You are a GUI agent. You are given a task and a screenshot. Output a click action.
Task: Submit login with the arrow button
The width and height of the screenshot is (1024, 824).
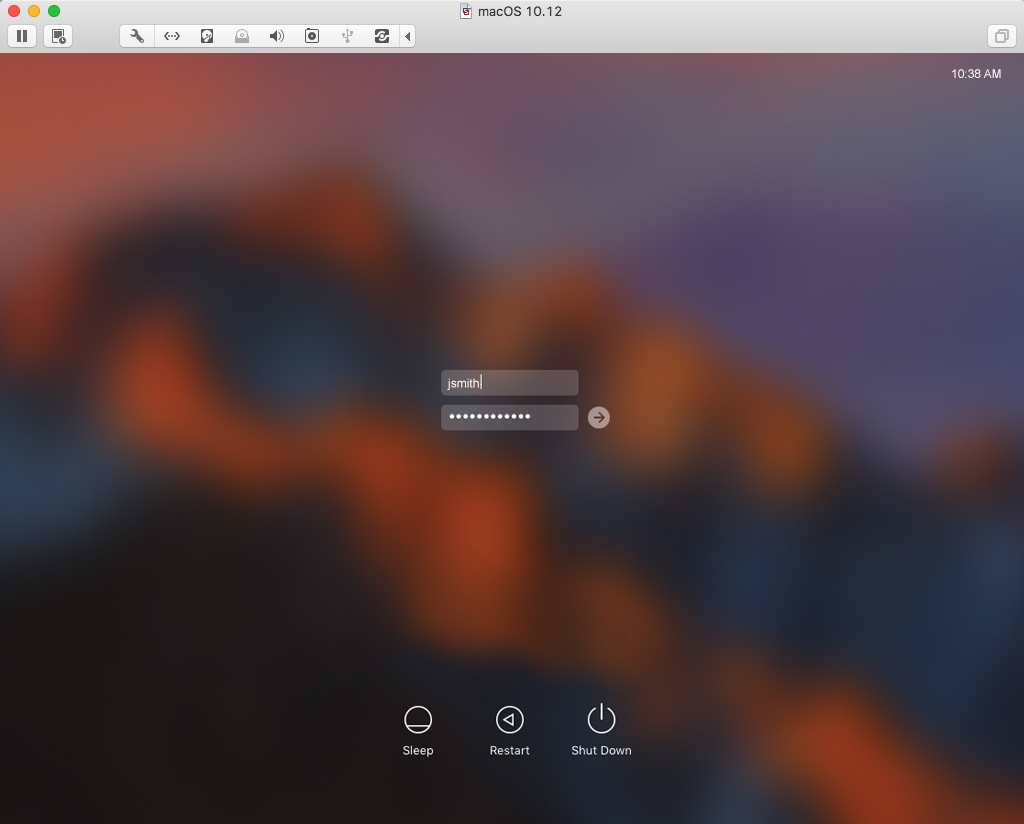point(599,417)
